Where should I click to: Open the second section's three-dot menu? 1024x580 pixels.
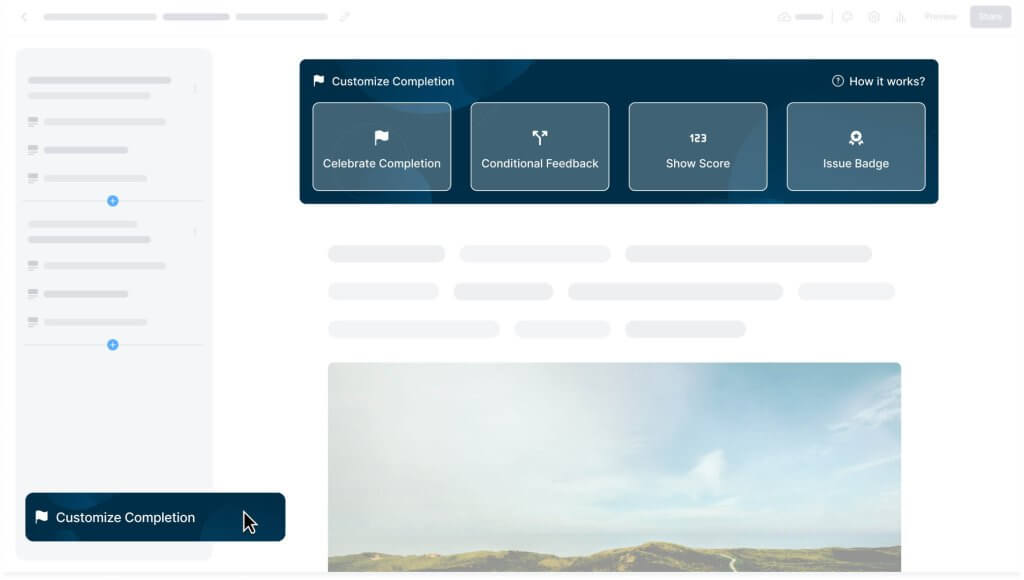(x=195, y=232)
